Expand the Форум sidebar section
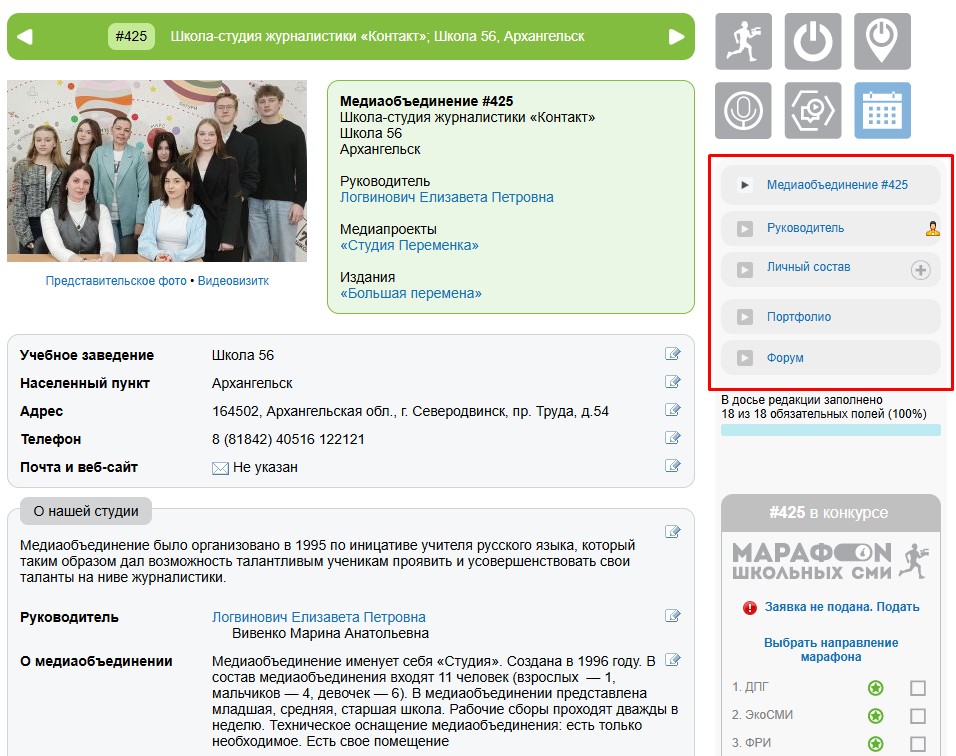Screen dimensions: 956x756 [x=785, y=358]
